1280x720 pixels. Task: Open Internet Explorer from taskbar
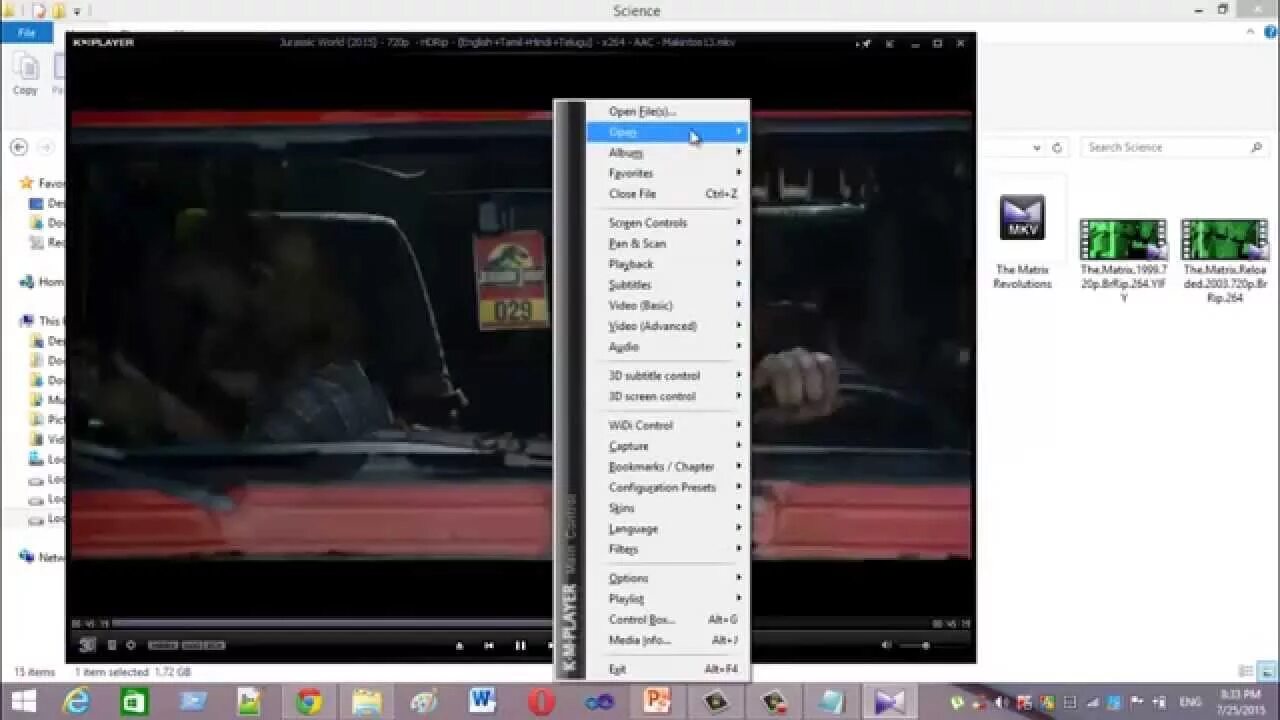pos(77,702)
